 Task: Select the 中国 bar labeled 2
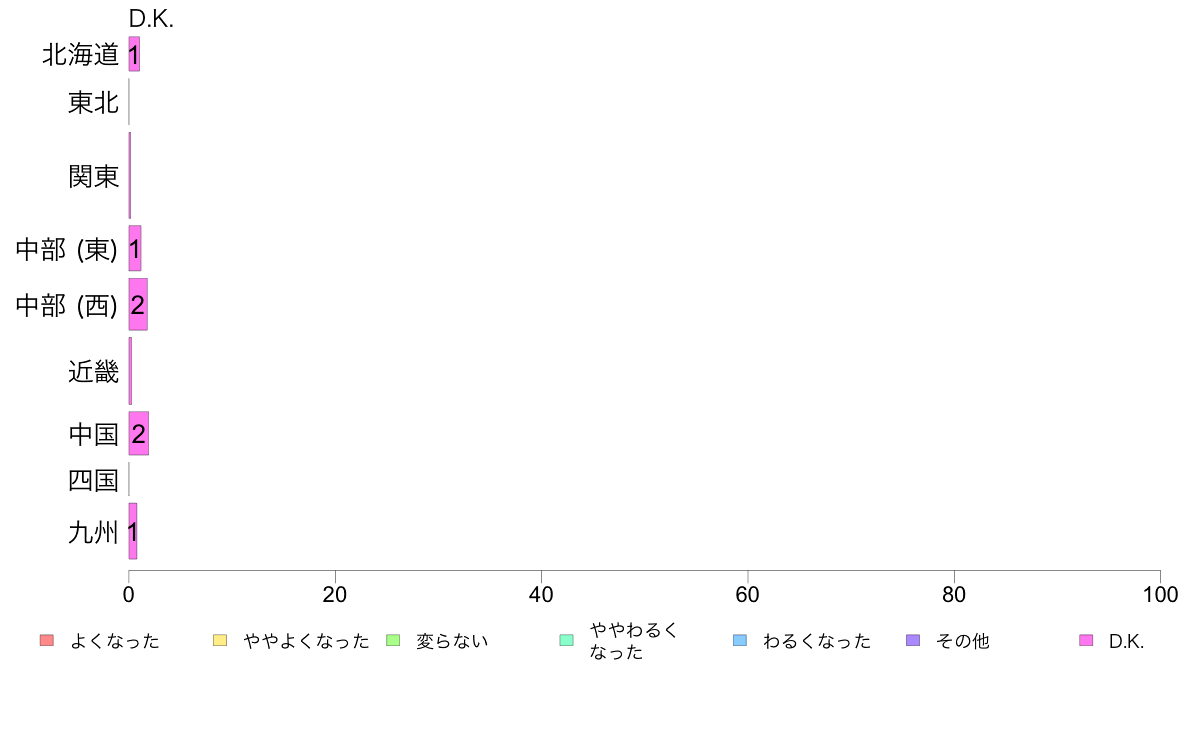click(x=139, y=434)
